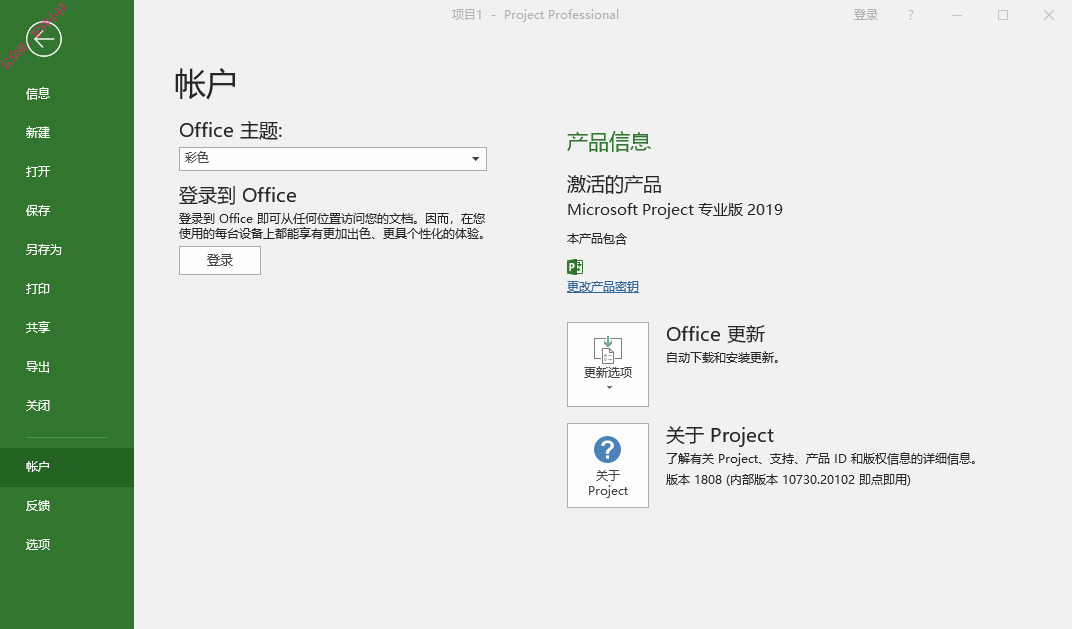Open the help question mark in title bar

click(910, 15)
